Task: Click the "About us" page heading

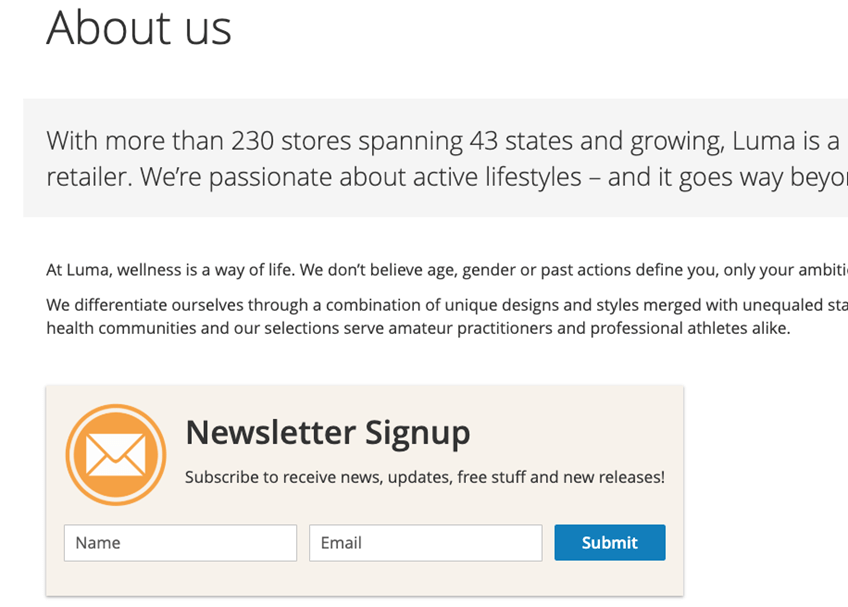Action: pos(139,27)
